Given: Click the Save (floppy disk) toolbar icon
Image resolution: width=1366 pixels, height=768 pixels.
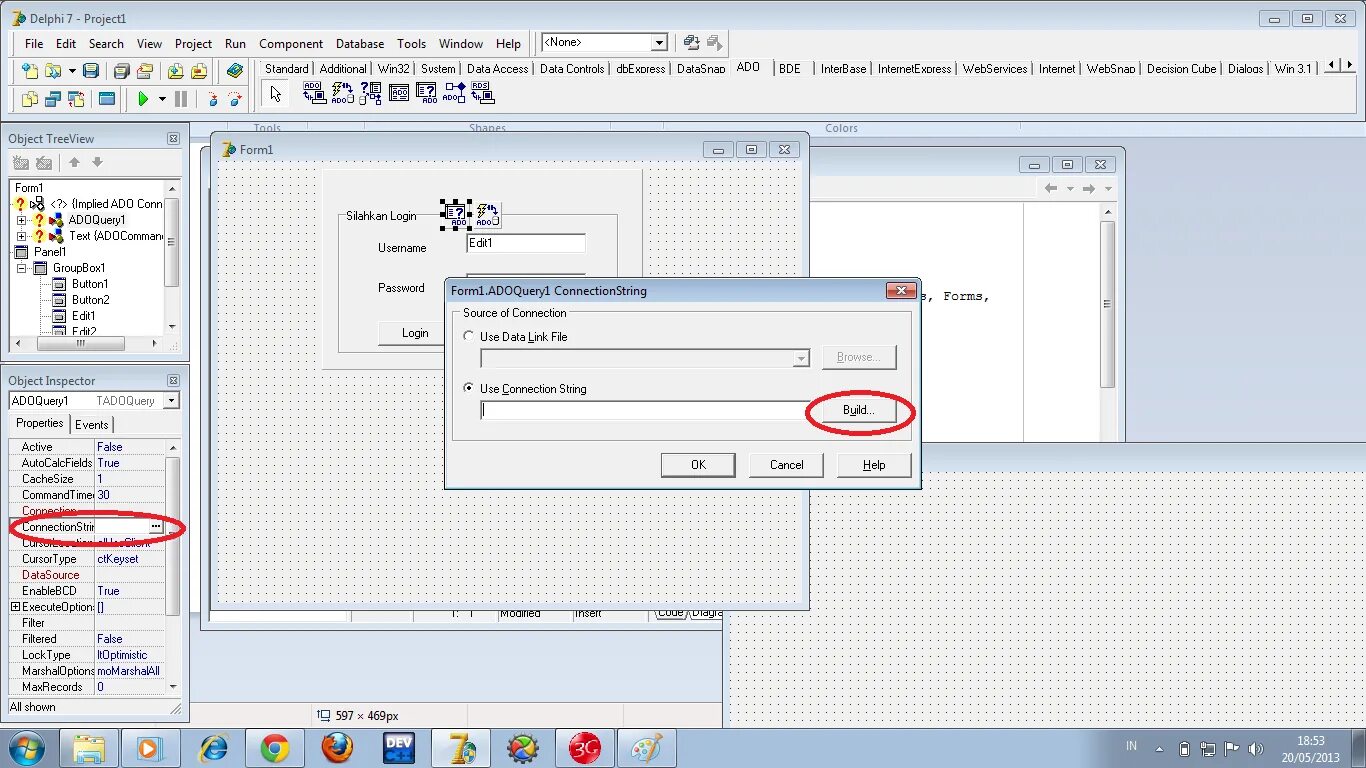Looking at the screenshot, I should (91, 71).
